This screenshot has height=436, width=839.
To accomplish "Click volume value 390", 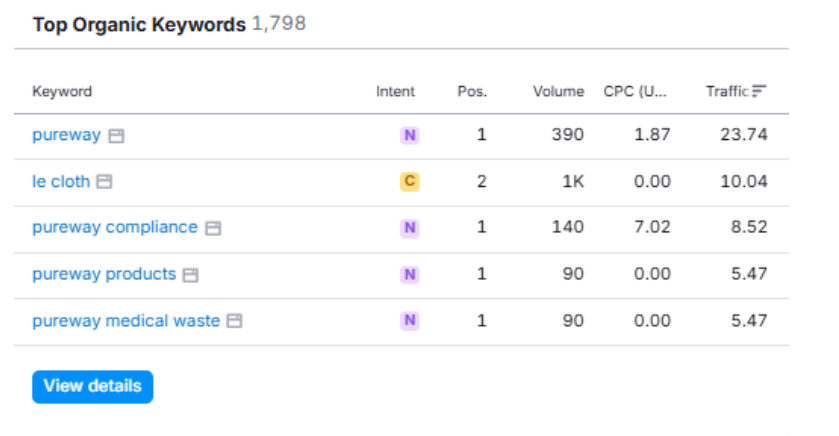I will pos(568,135).
